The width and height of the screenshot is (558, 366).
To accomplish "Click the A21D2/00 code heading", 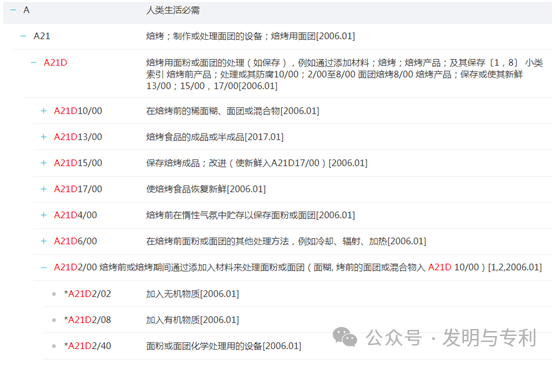I will [75, 267].
